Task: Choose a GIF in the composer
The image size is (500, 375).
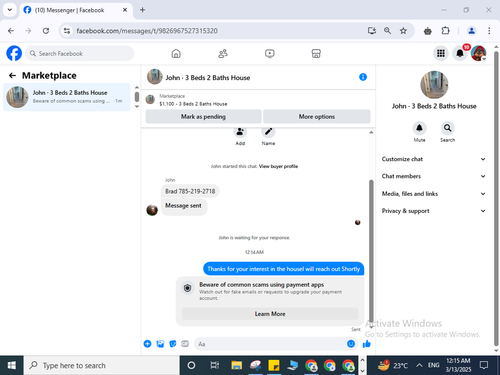Action: 185,344
